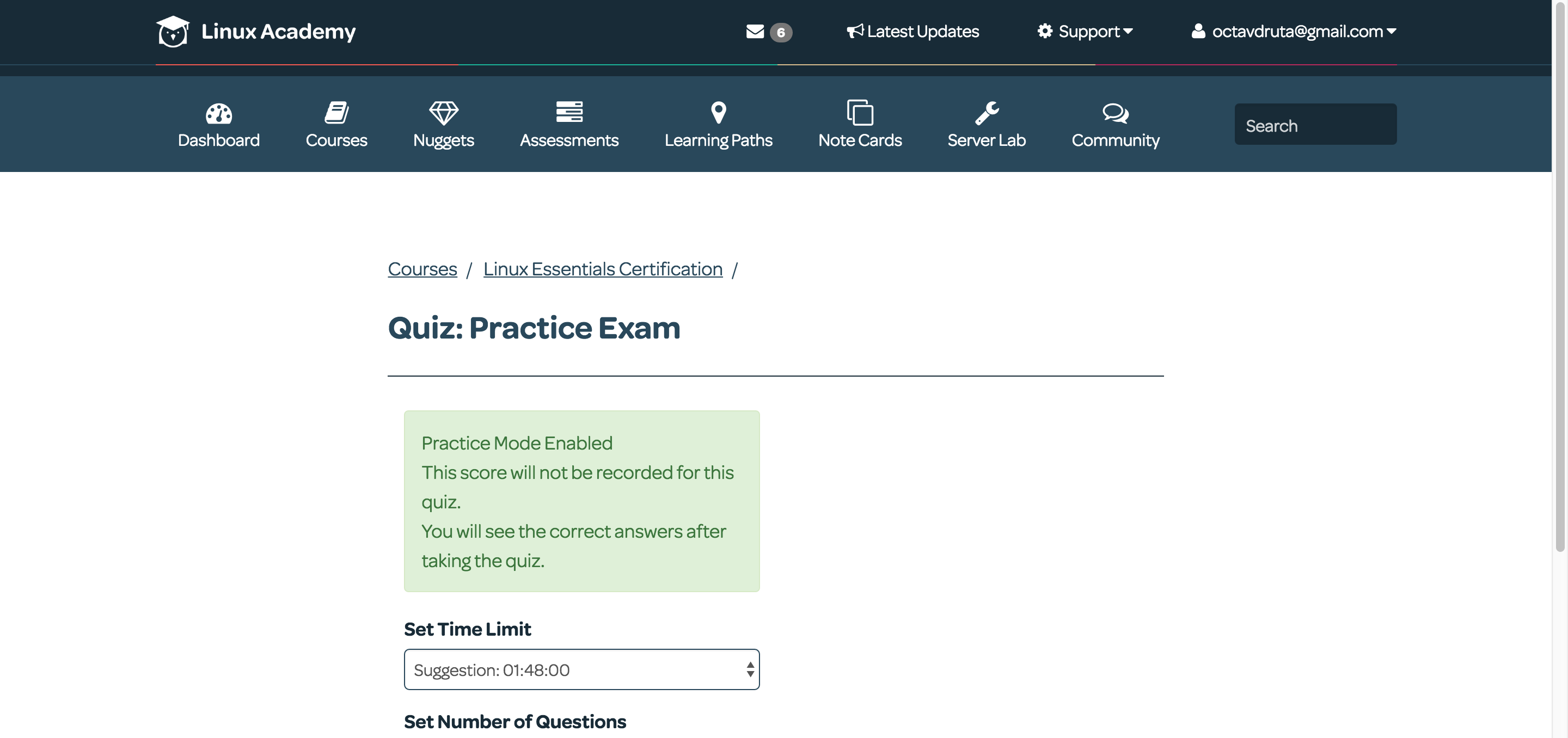Open Learning Paths map pin icon
1568x738 pixels.
tap(718, 113)
